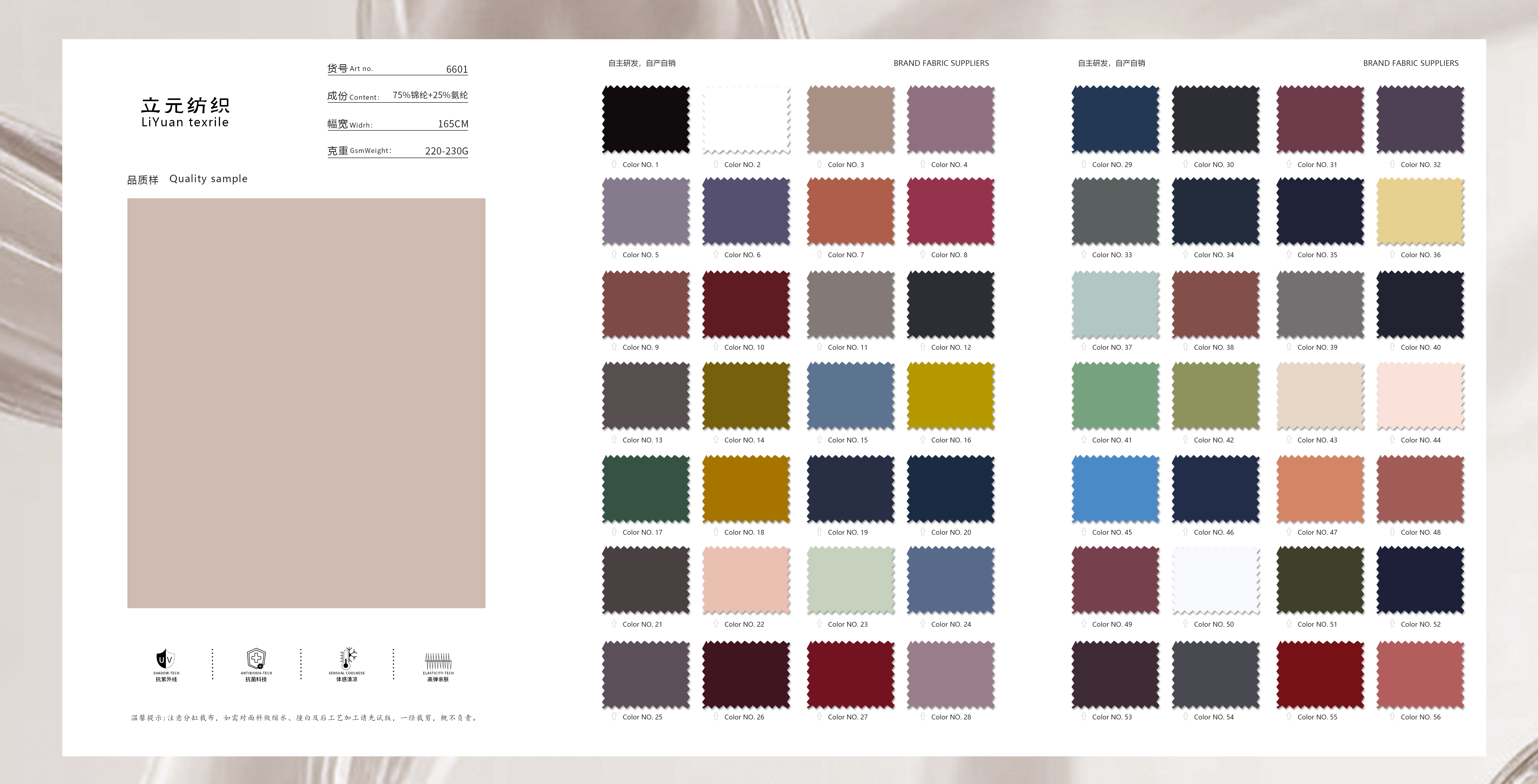1538x784 pixels.
Task: Choose the cream Color NO. 43 swatch
Action: (x=1320, y=396)
